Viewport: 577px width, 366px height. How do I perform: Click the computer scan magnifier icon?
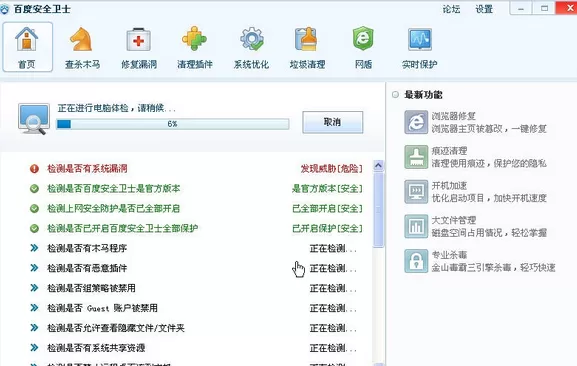coord(34,119)
